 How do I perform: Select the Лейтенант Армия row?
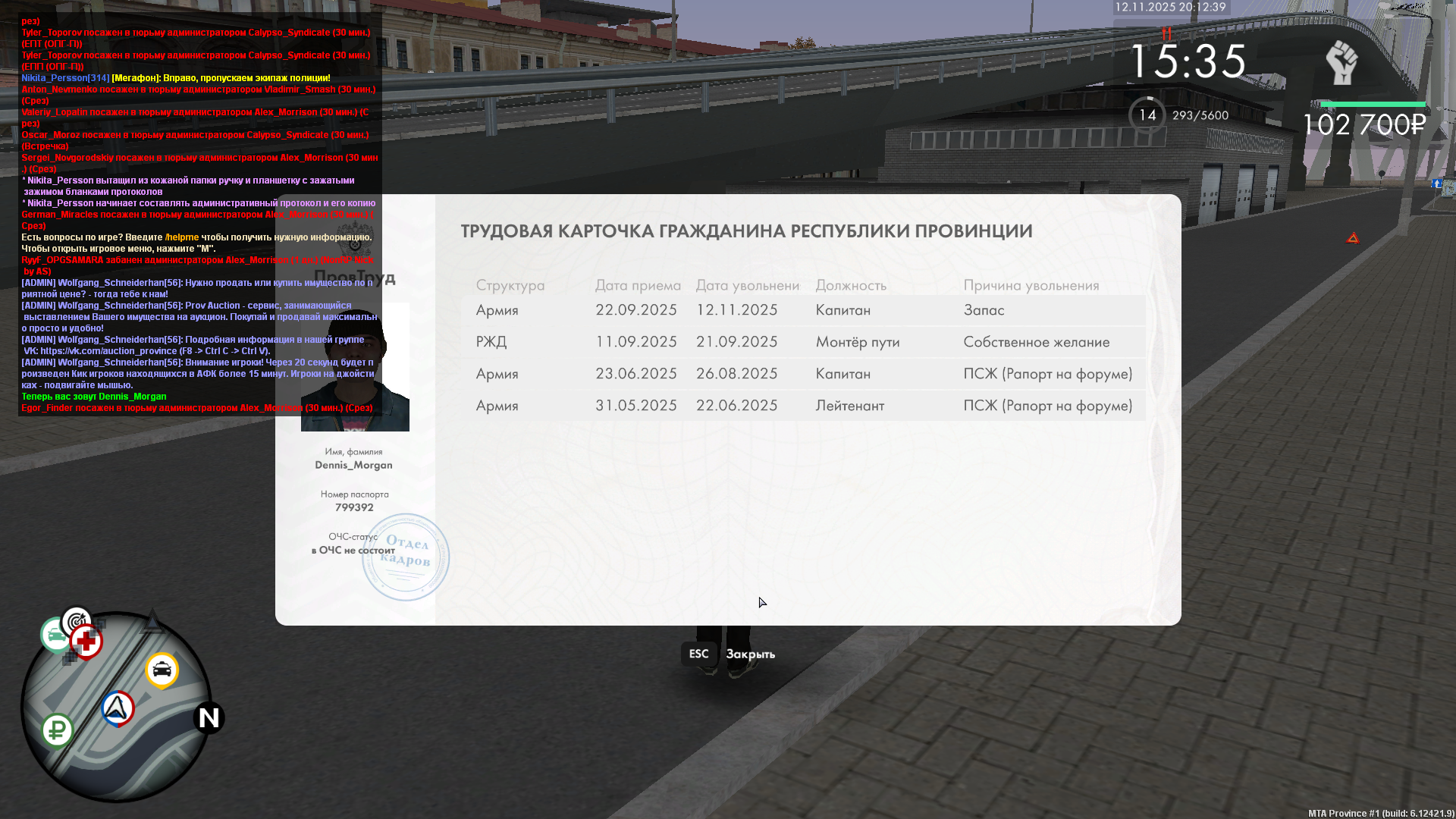pos(802,406)
